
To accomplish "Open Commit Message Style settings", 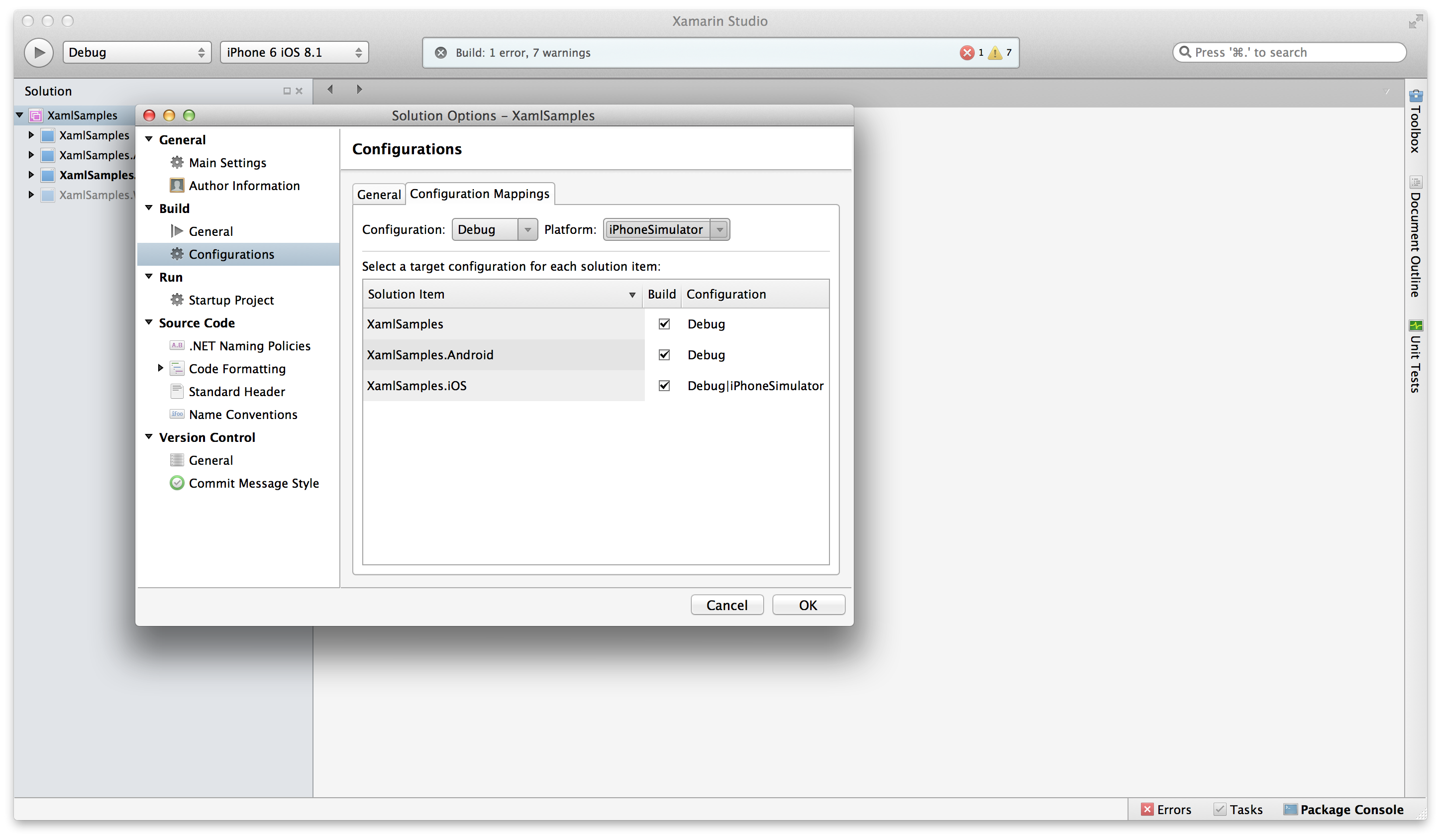I will tap(254, 483).
